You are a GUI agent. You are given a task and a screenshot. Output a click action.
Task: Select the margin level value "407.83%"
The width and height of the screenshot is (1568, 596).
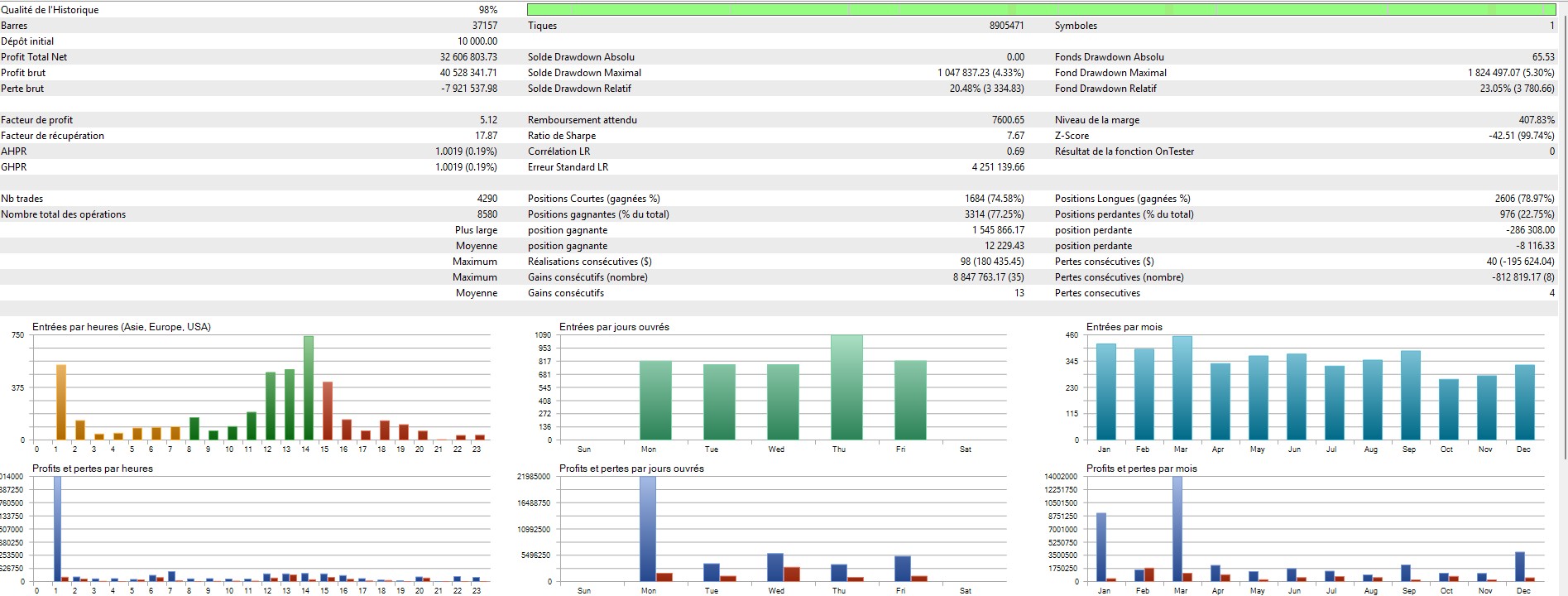(x=1537, y=120)
